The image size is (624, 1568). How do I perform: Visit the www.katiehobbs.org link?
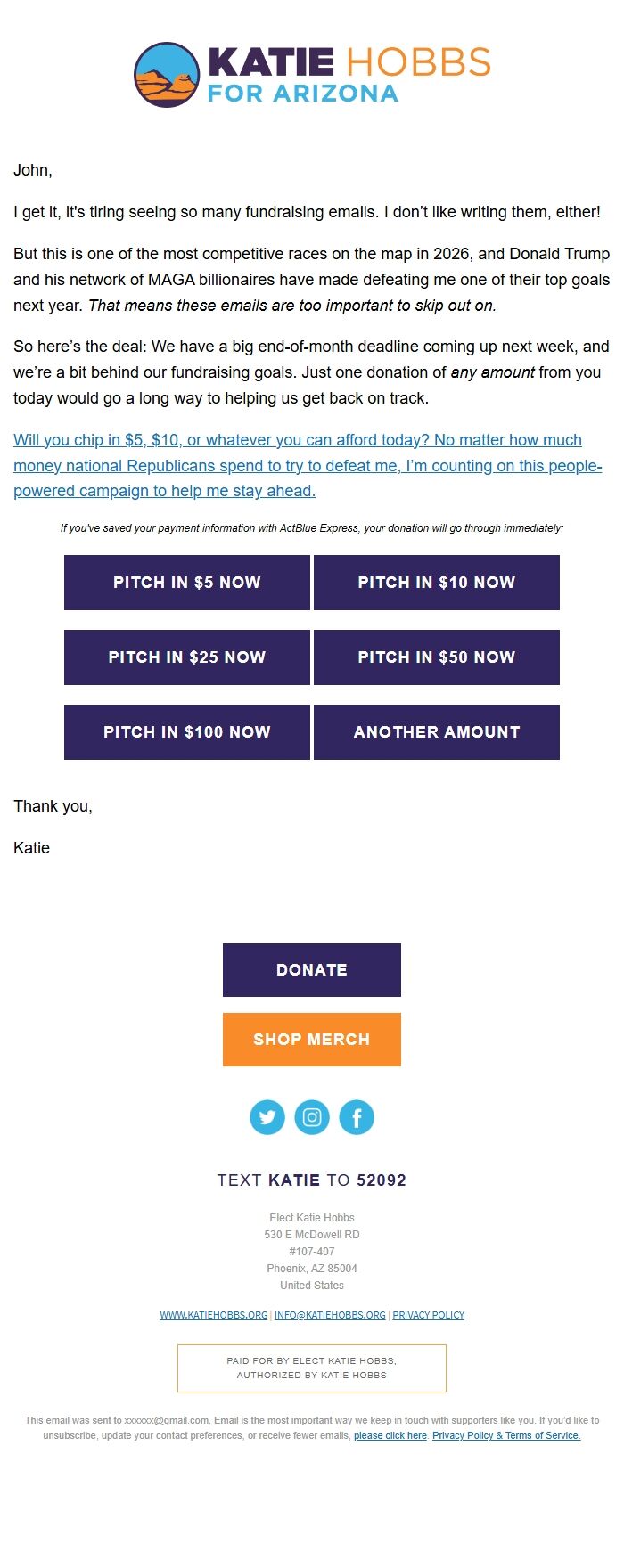214,1315
